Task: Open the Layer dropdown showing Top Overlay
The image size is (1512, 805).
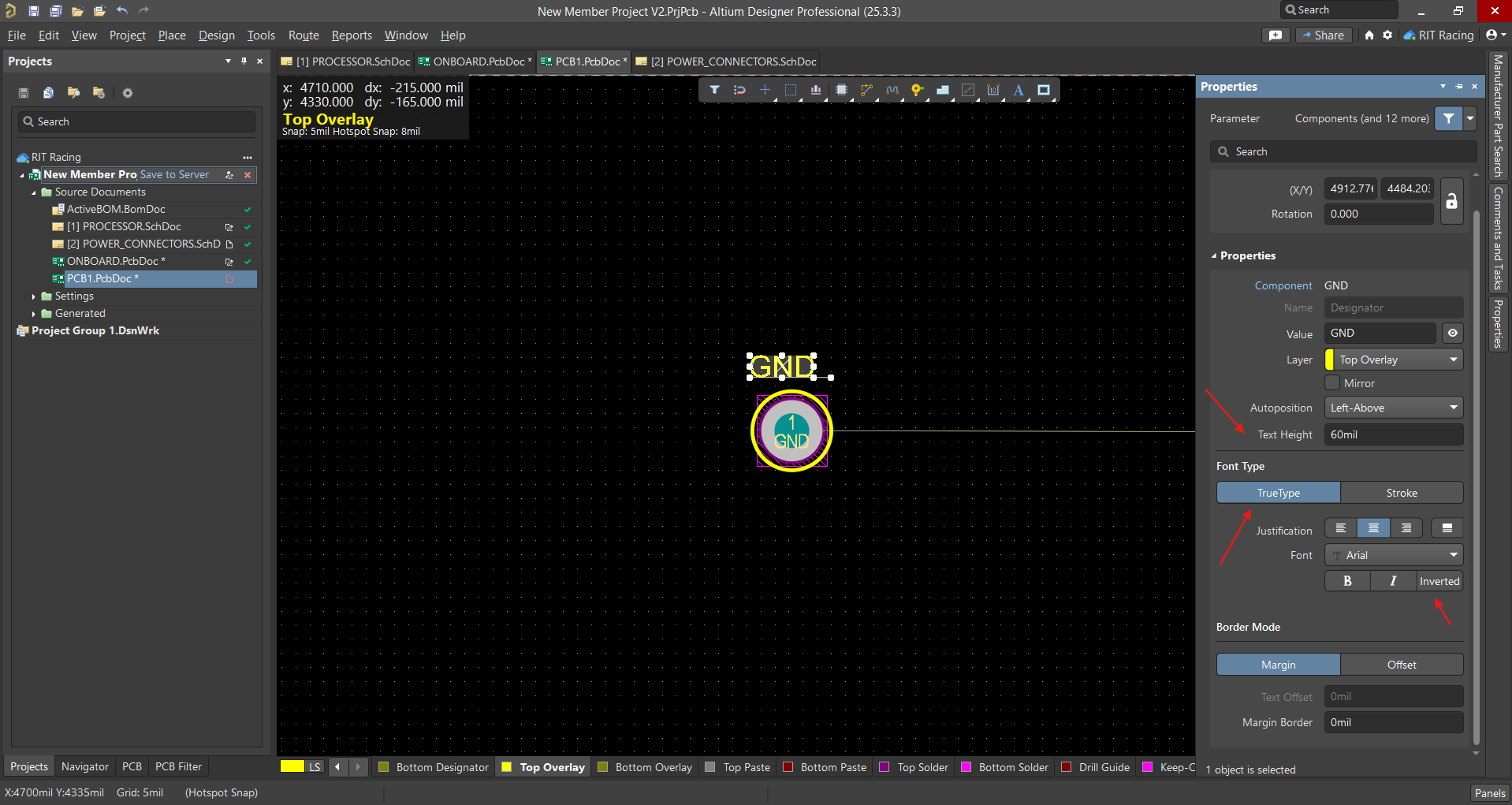Action: tap(1394, 360)
